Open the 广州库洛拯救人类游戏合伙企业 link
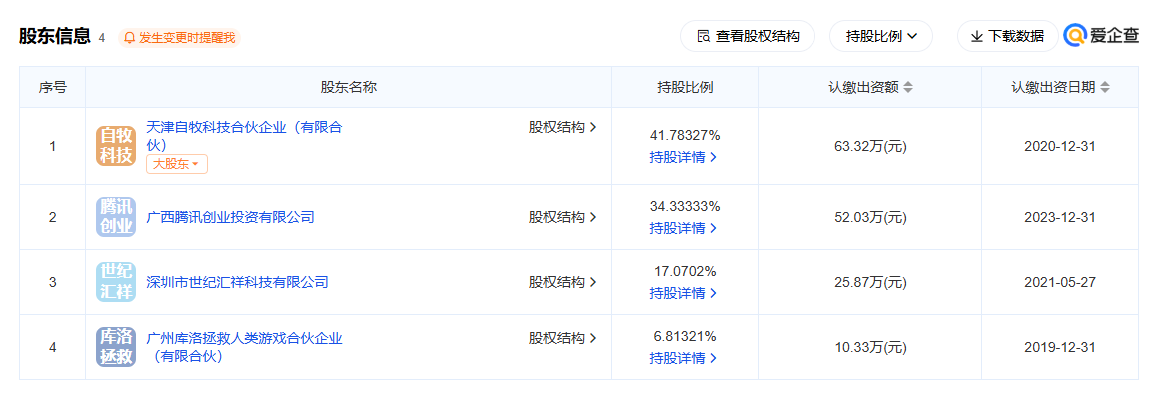The height and width of the screenshot is (394, 1156). point(245,347)
